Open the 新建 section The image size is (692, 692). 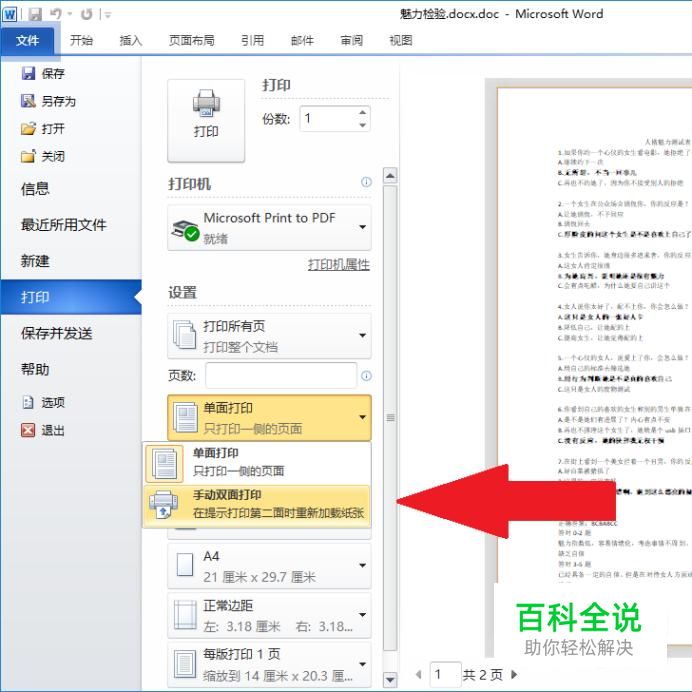[35, 261]
